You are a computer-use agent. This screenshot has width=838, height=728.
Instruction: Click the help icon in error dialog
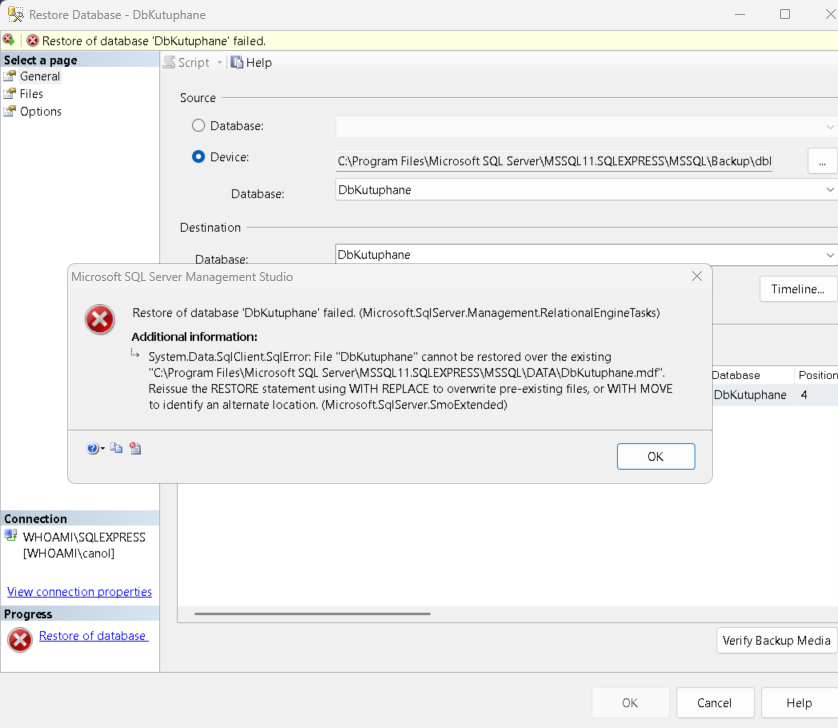click(x=92, y=448)
